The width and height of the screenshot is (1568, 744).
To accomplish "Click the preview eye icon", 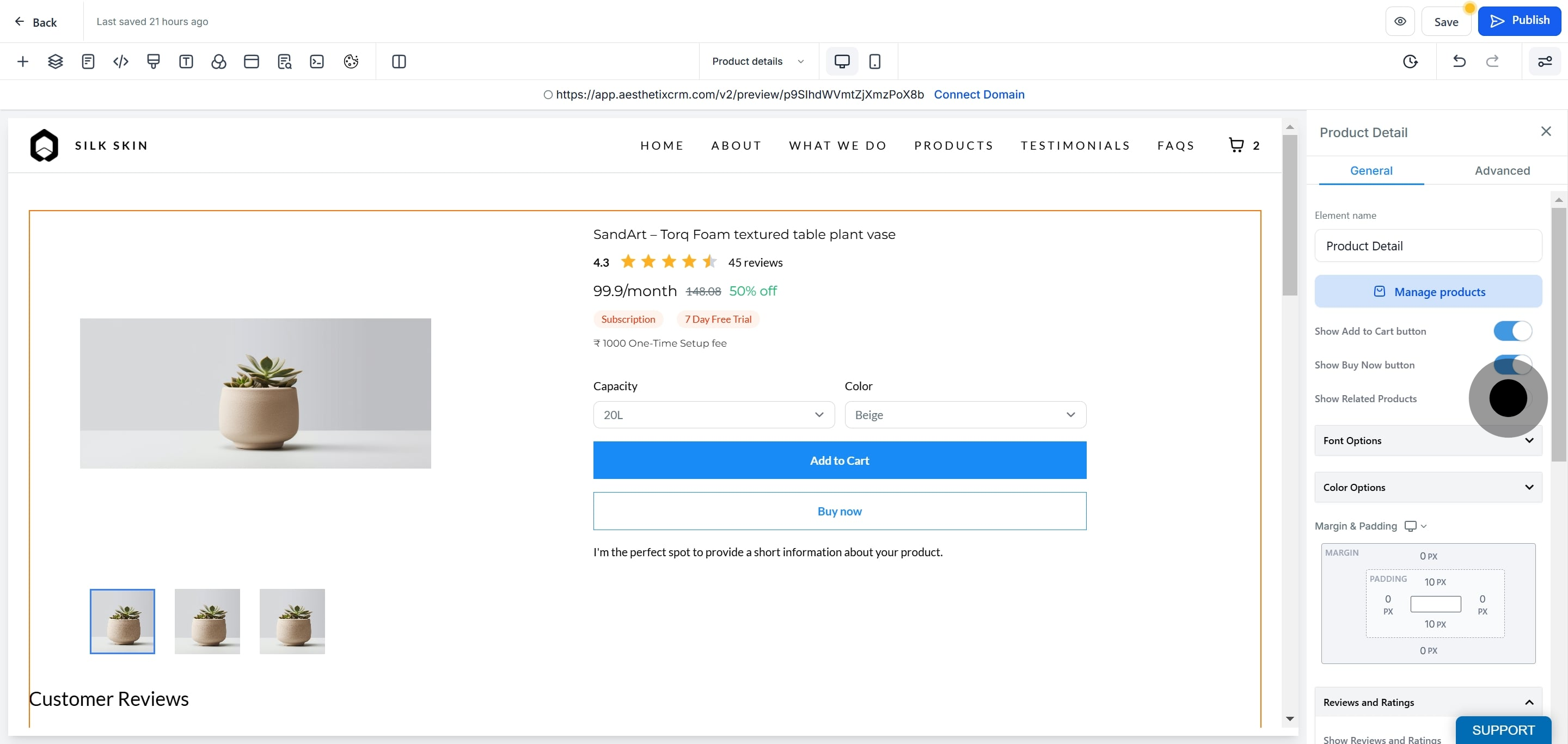I will pos(1400,21).
